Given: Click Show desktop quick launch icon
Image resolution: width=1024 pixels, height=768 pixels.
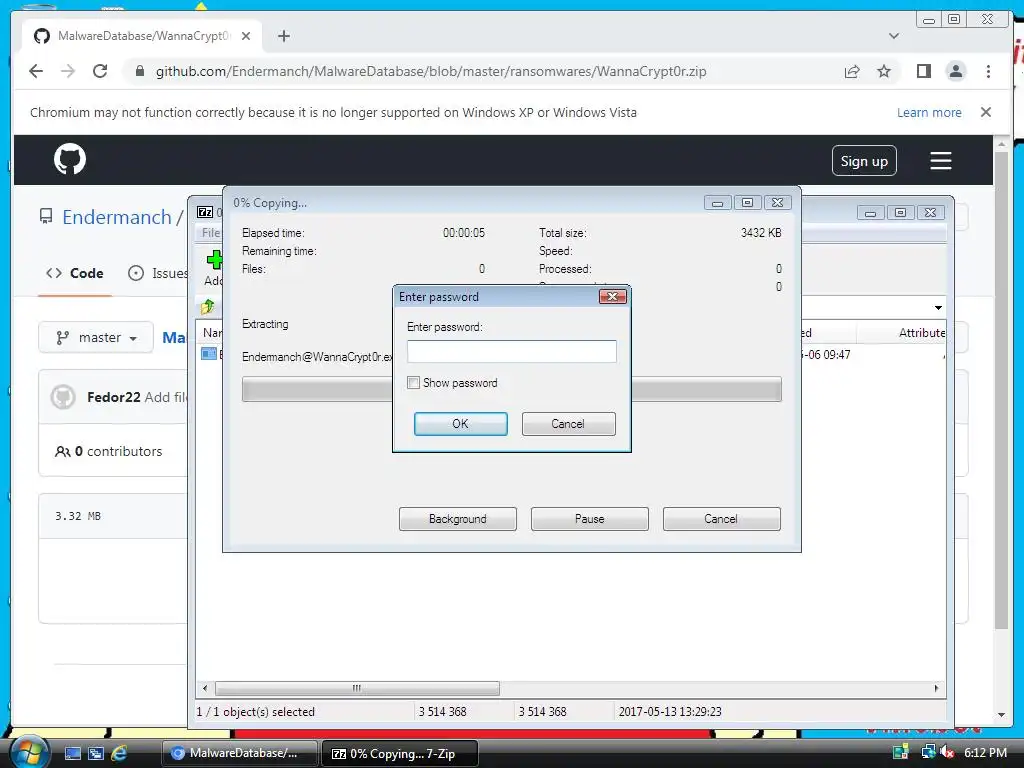Looking at the screenshot, I should pyautogui.click(x=72, y=754).
